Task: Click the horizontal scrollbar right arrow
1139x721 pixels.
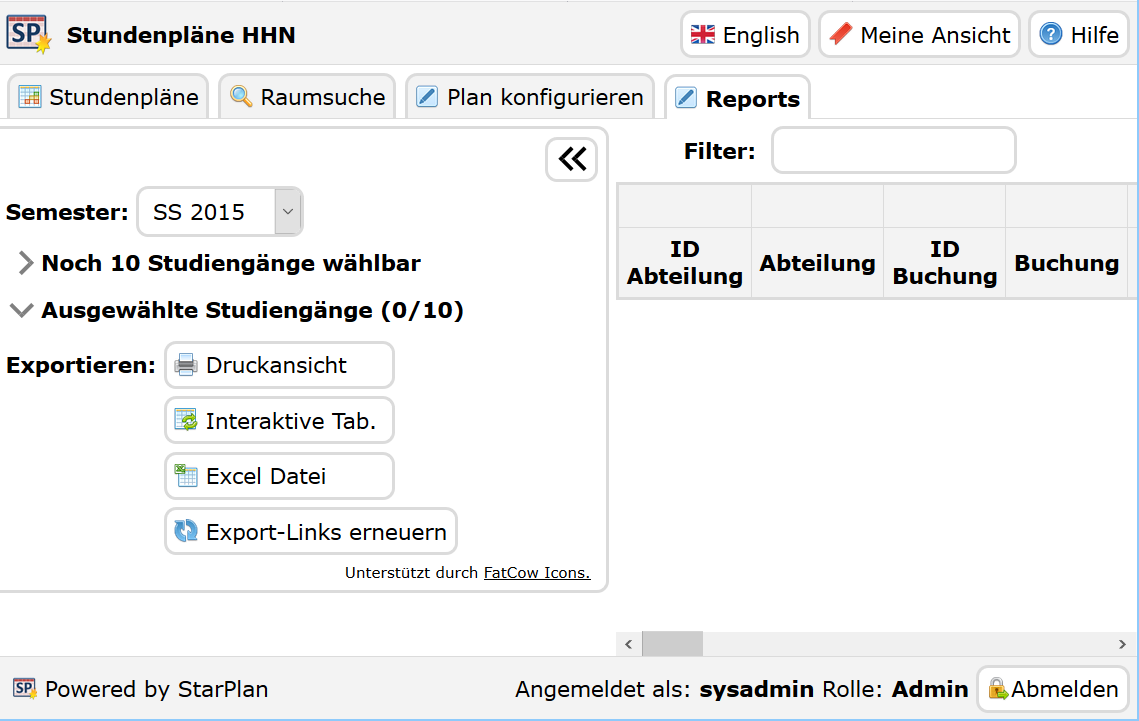Action: [1123, 644]
